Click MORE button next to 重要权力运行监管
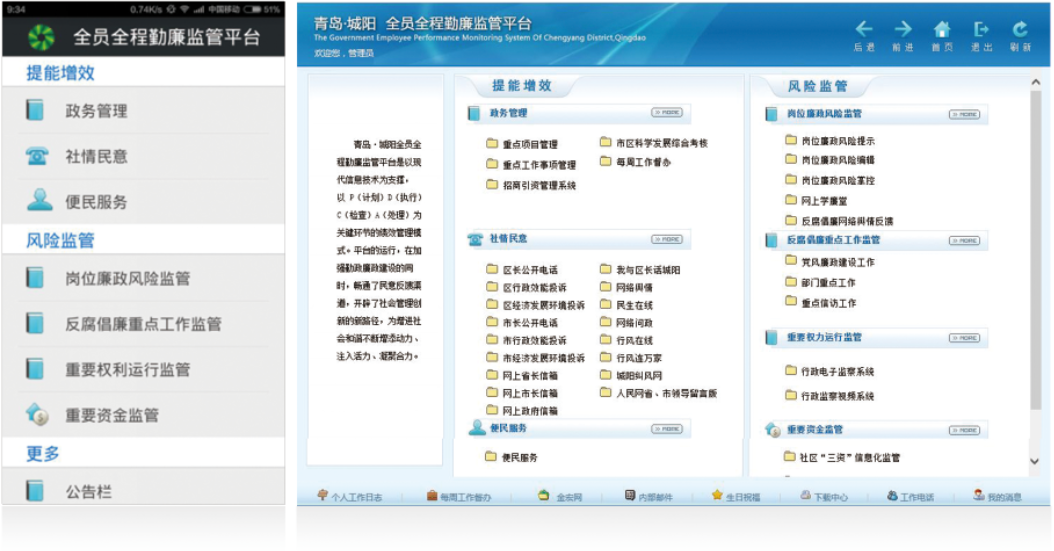The width and height of the screenshot is (1054, 551). click(x=965, y=338)
